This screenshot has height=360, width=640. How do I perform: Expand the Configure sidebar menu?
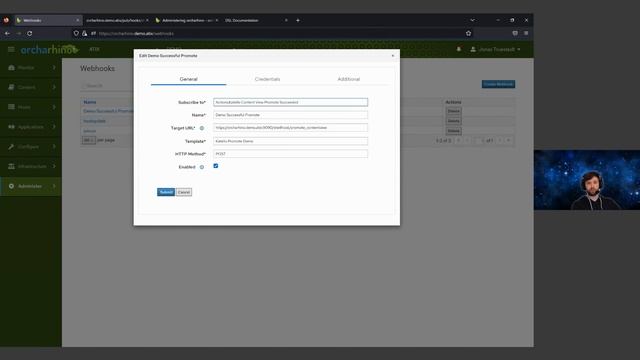(31, 147)
